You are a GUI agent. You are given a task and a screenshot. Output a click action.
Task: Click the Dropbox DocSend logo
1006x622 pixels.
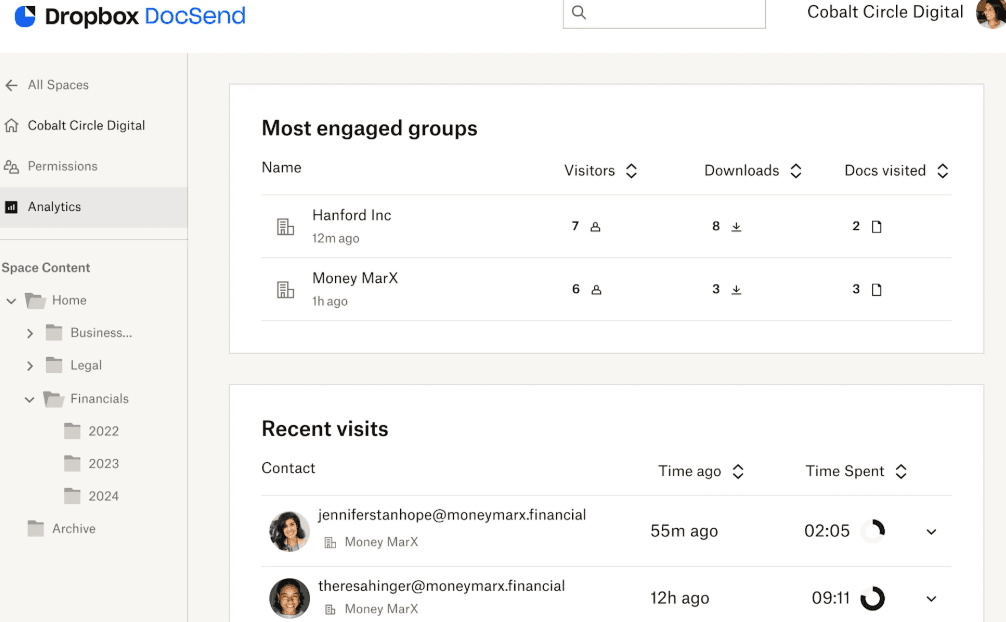(130, 17)
